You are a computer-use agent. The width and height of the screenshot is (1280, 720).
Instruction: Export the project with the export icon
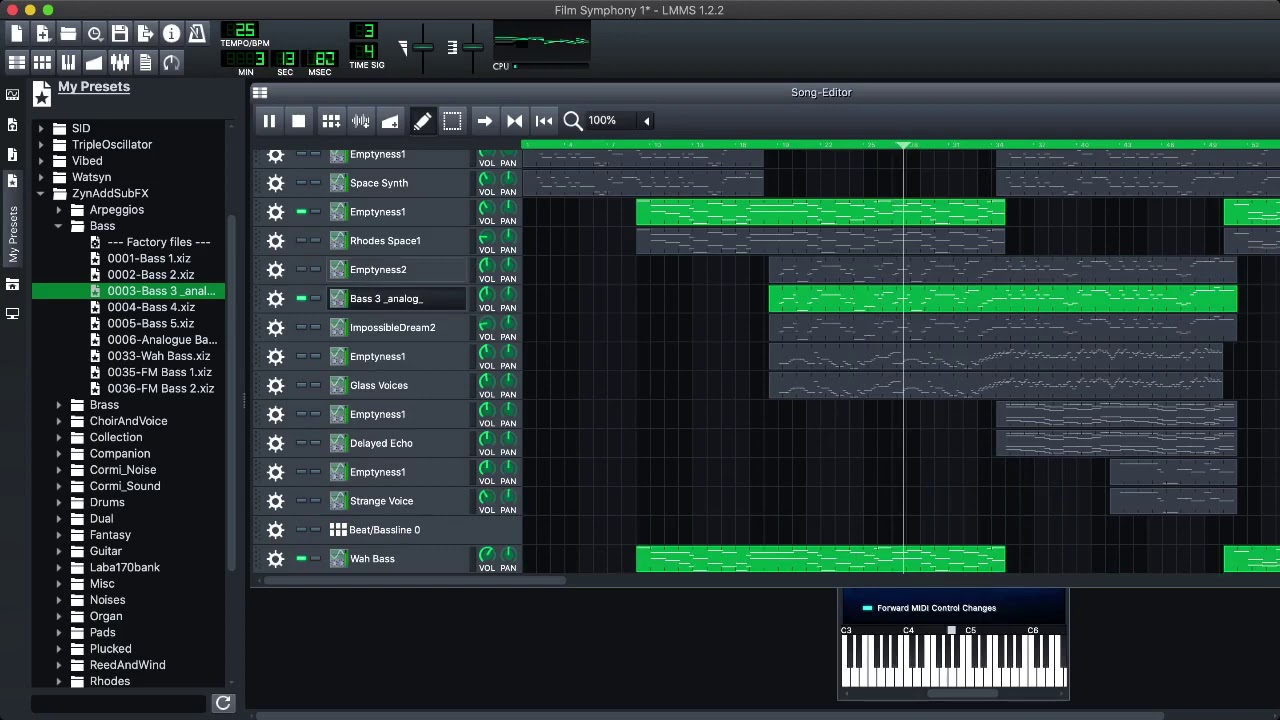146,34
